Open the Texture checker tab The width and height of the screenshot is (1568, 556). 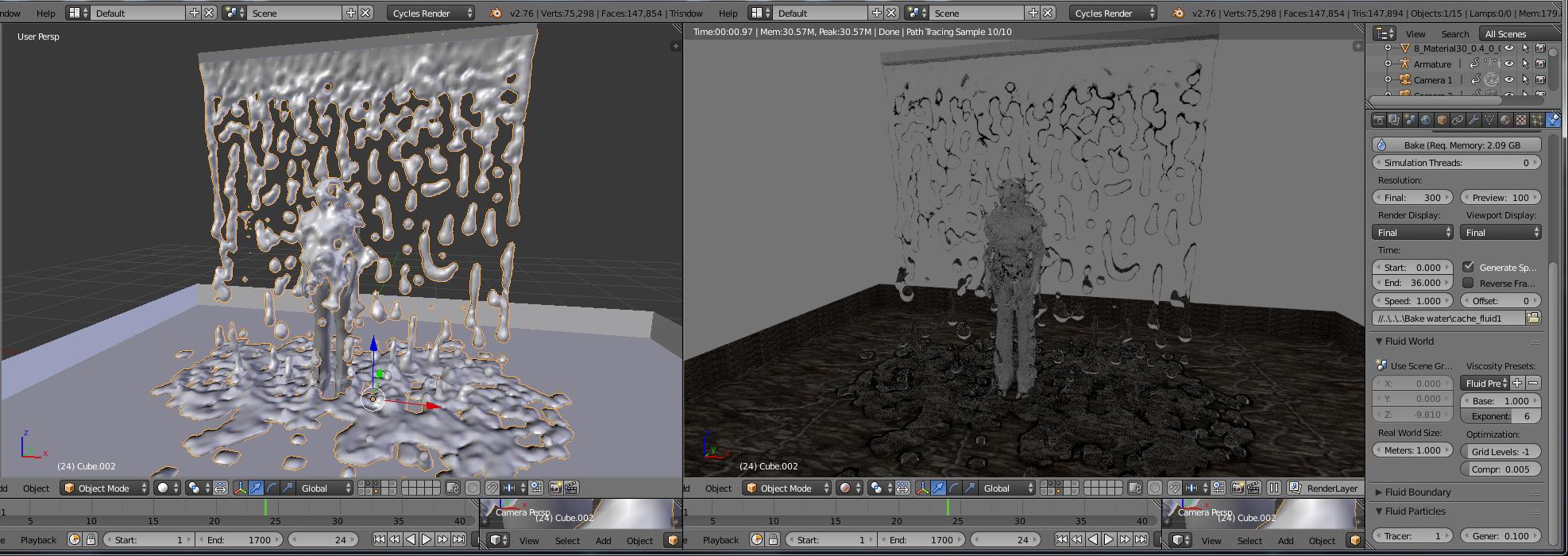pyautogui.click(x=1521, y=120)
